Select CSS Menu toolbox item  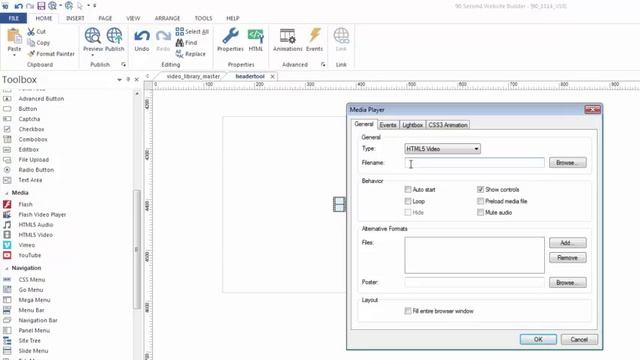[x=31, y=280]
